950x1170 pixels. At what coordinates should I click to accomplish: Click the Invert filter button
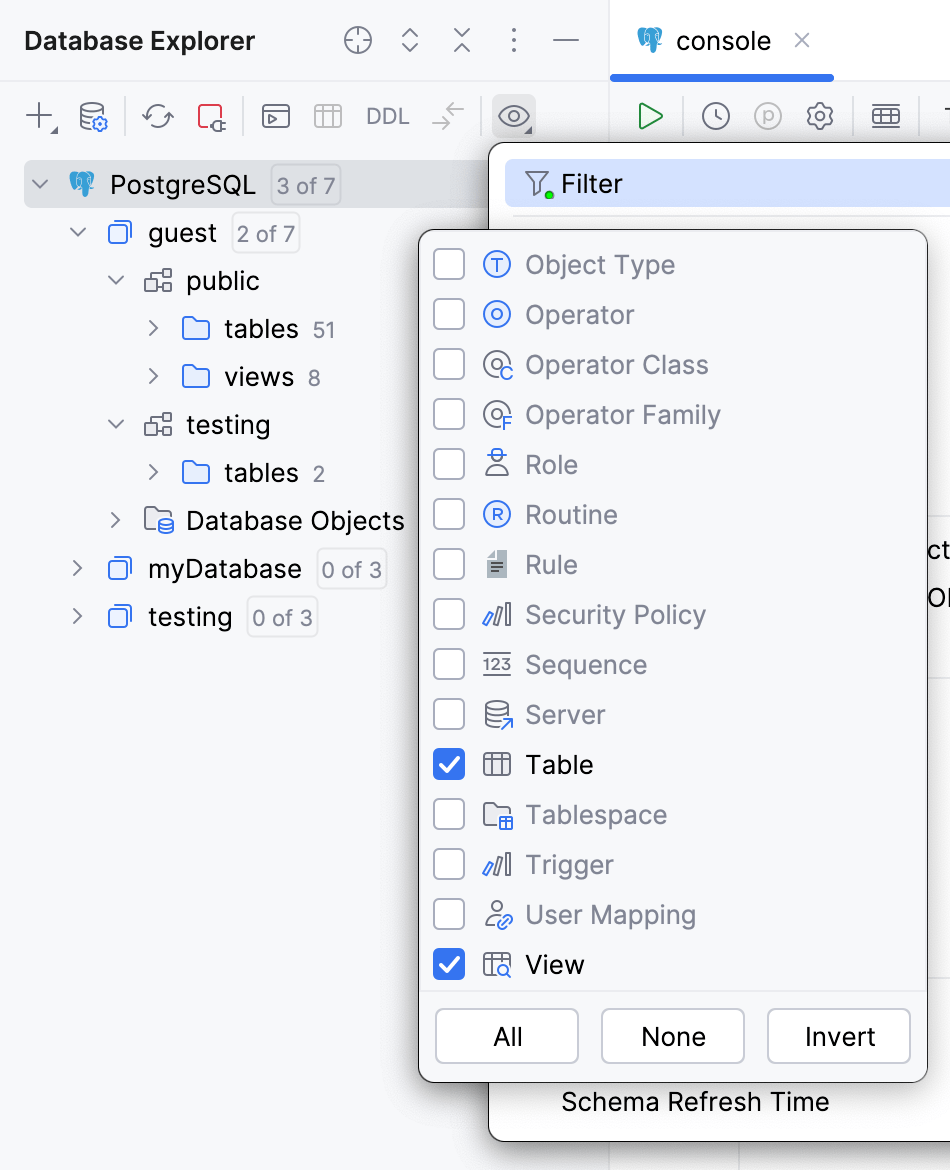838,1036
